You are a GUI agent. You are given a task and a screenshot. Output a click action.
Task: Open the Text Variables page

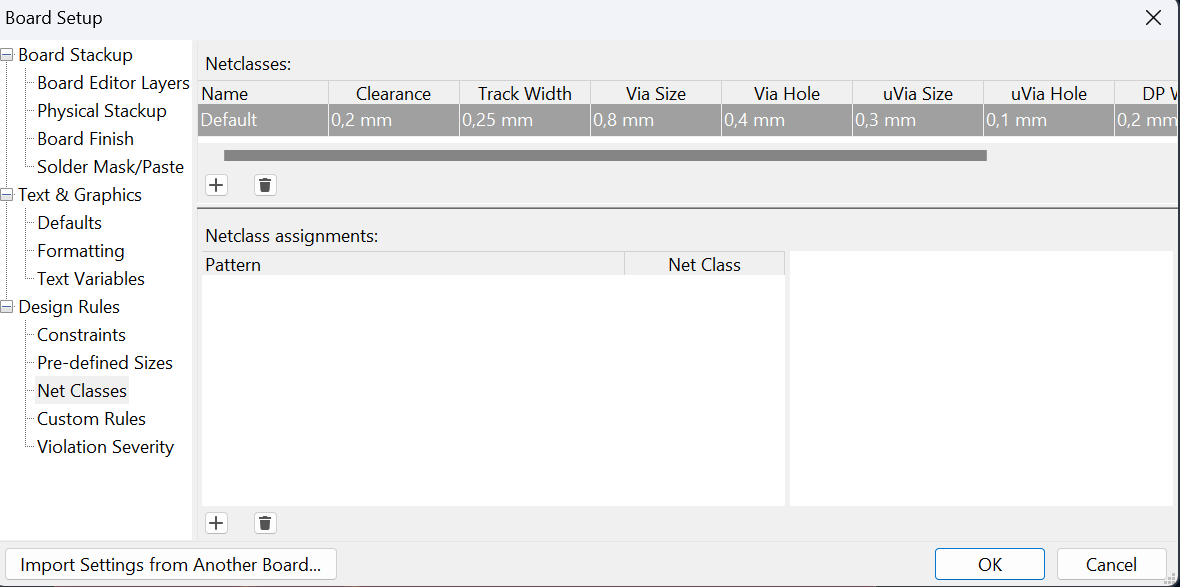click(91, 278)
